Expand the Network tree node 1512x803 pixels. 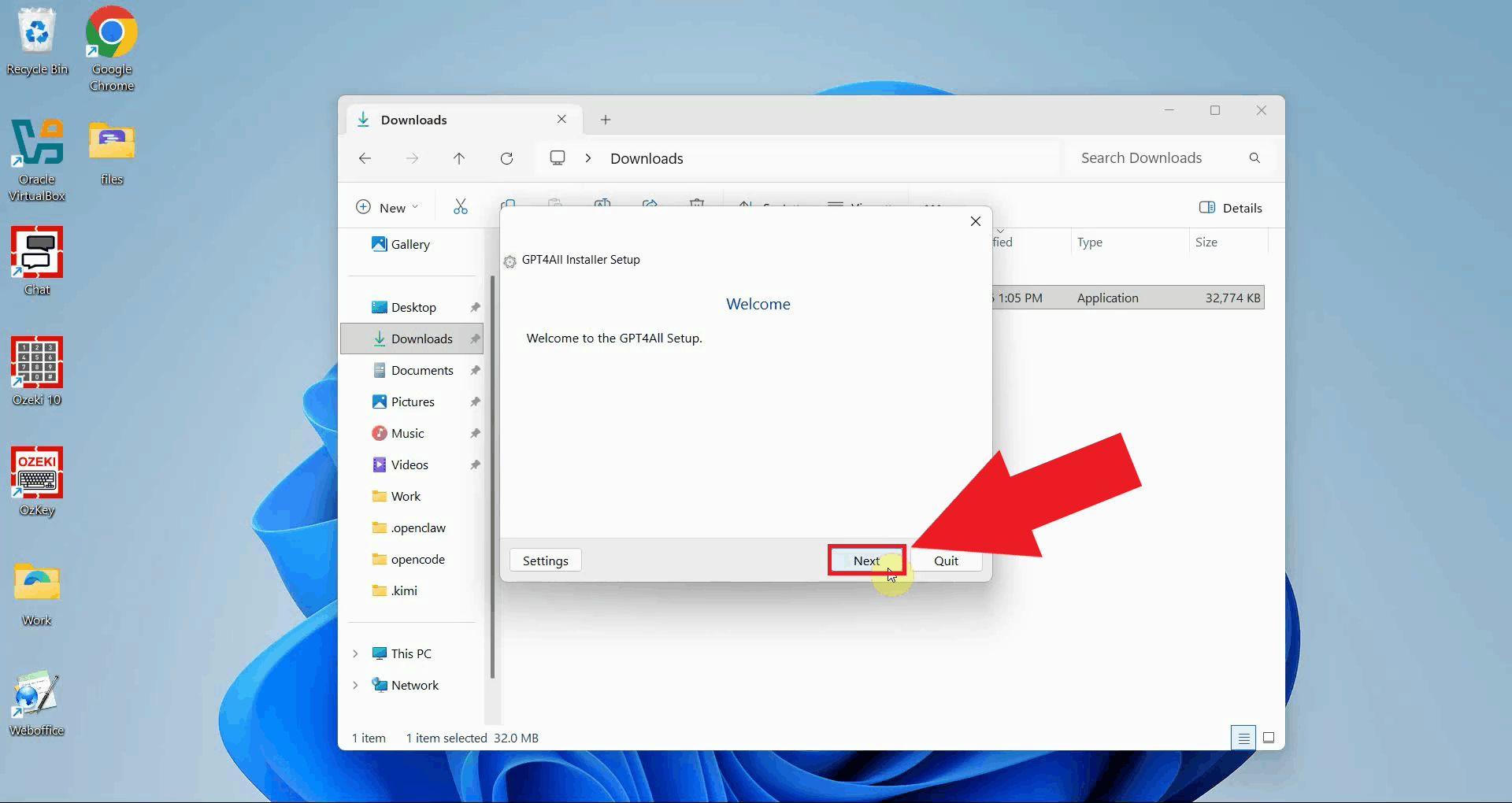pyautogui.click(x=355, y=685)
